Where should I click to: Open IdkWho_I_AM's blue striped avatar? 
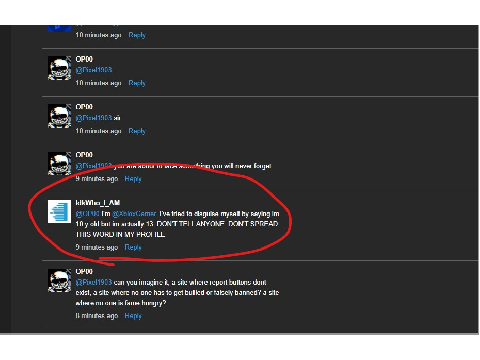59,211
